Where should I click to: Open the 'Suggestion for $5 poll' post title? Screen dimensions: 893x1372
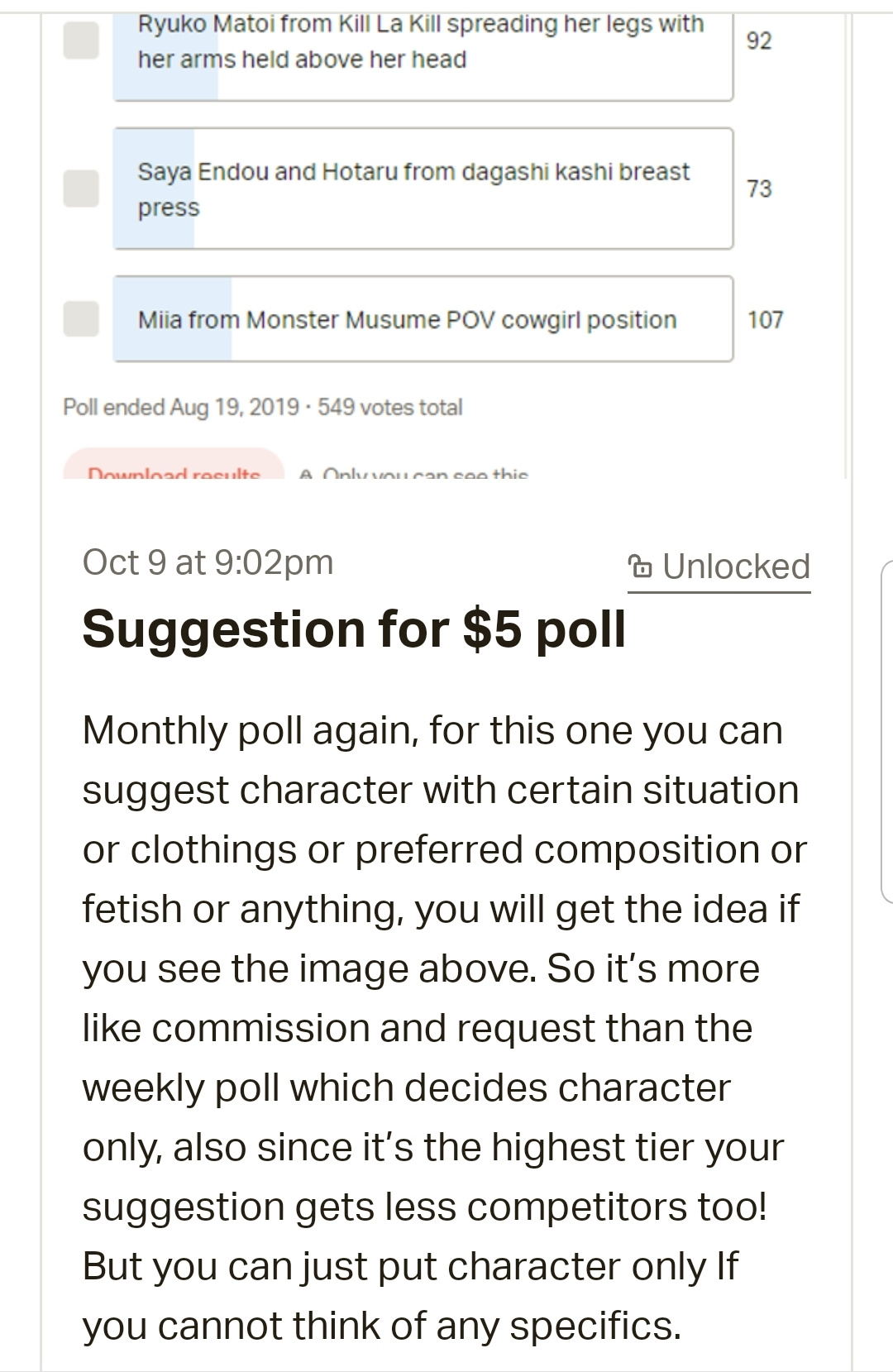354,629
